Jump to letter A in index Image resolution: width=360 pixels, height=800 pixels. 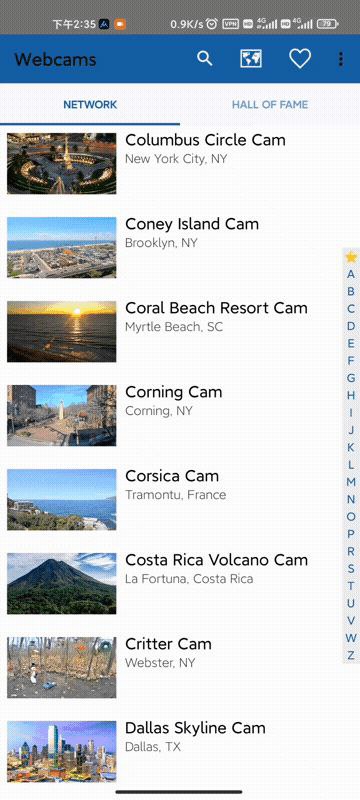(x=351, y=274)
